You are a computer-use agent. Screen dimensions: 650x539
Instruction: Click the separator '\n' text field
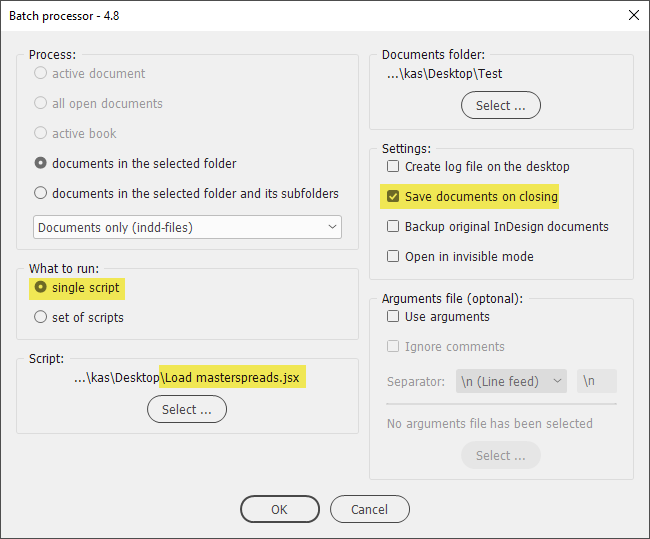click(597, 381)
